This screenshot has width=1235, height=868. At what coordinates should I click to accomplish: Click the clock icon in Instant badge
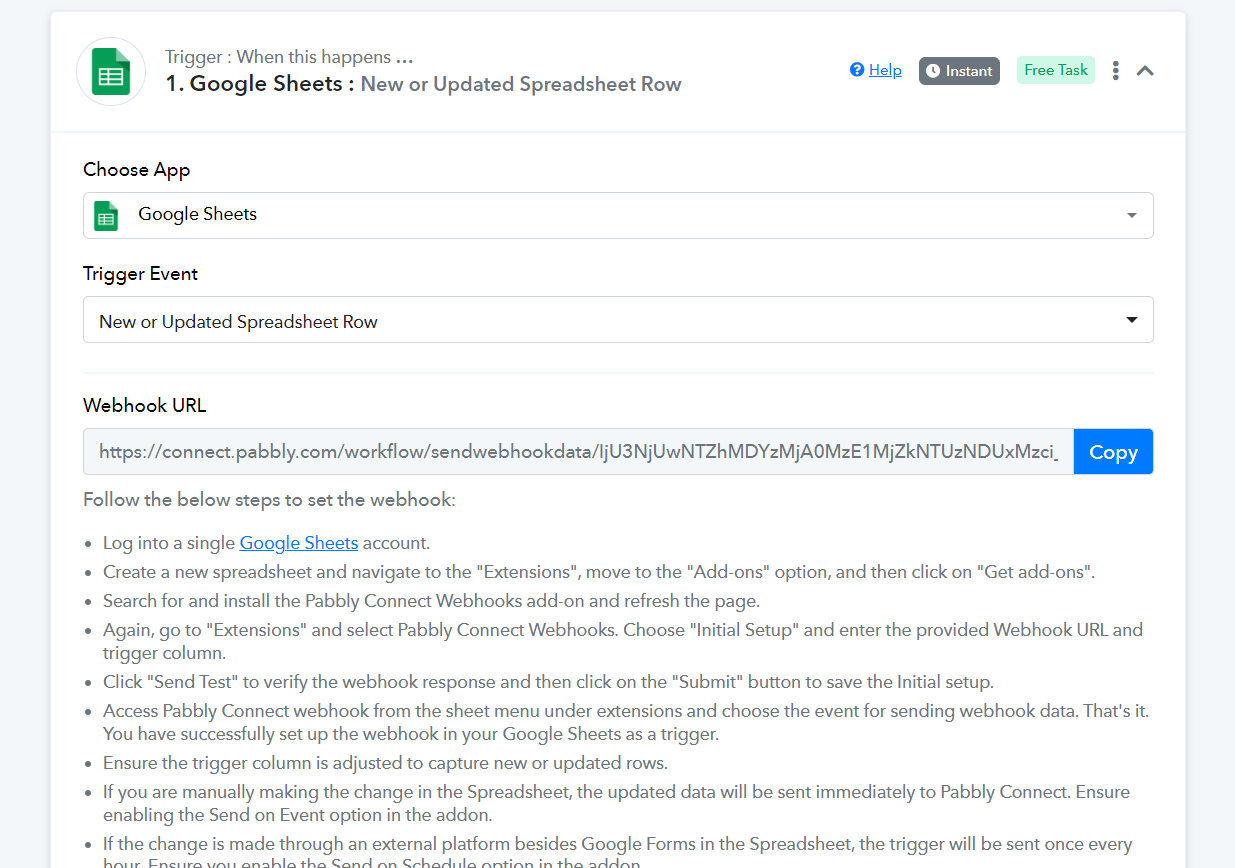[933, 71]
